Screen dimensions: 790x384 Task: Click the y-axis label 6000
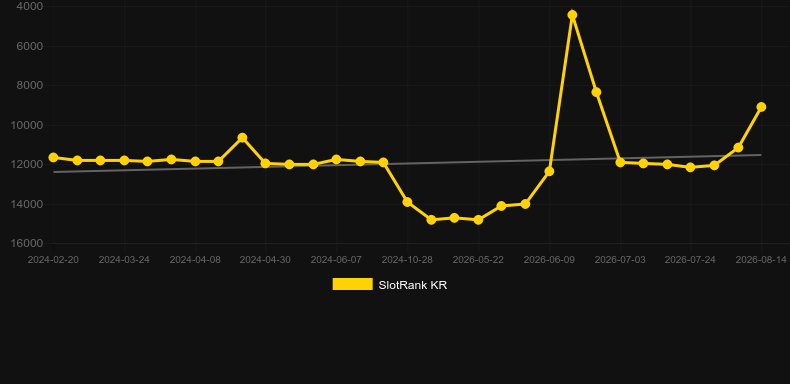coord(30,46)
